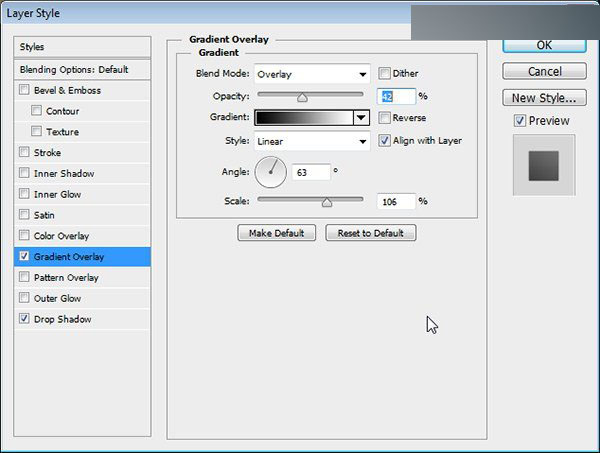Open the Satin settings row
This screenshot has width=600, height=453.
coord(82,215)
